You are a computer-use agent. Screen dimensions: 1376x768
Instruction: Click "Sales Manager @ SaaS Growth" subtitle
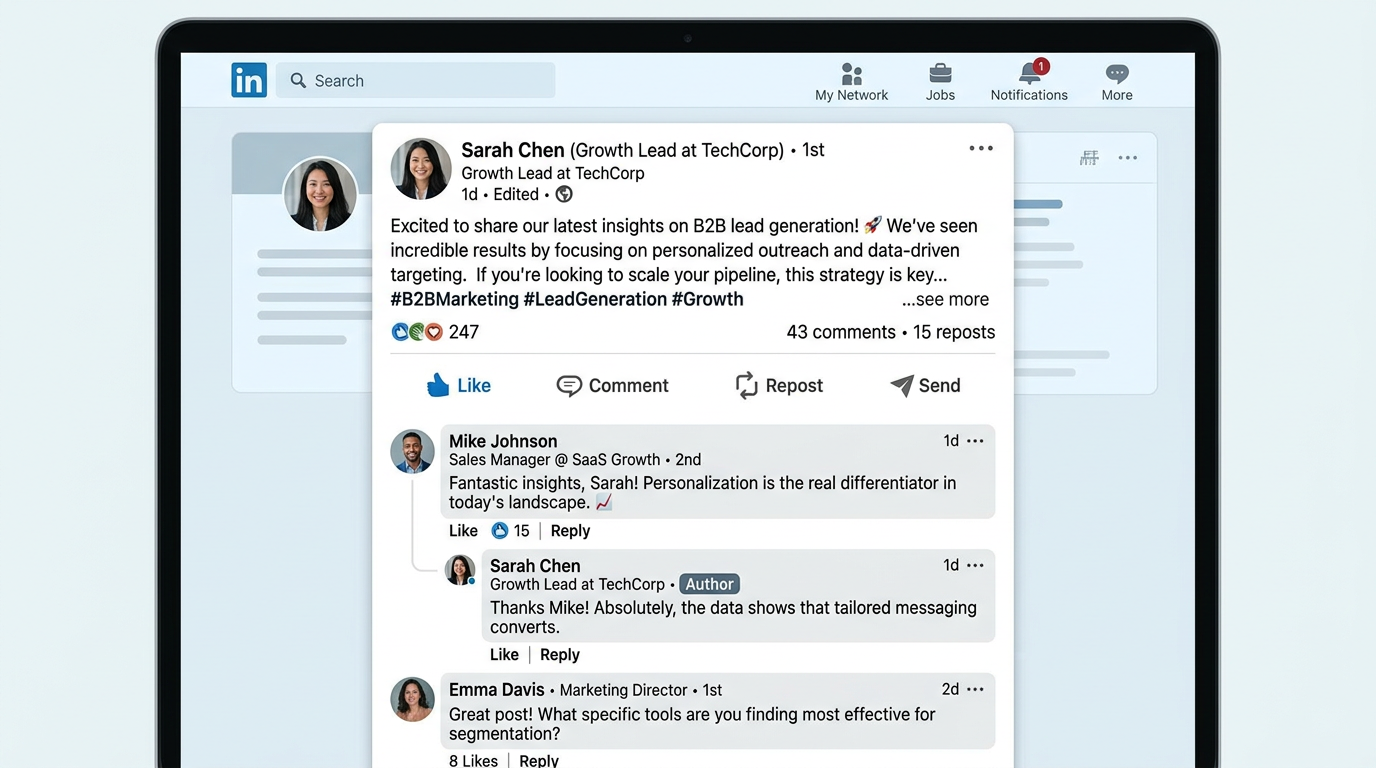pos(555,460)
